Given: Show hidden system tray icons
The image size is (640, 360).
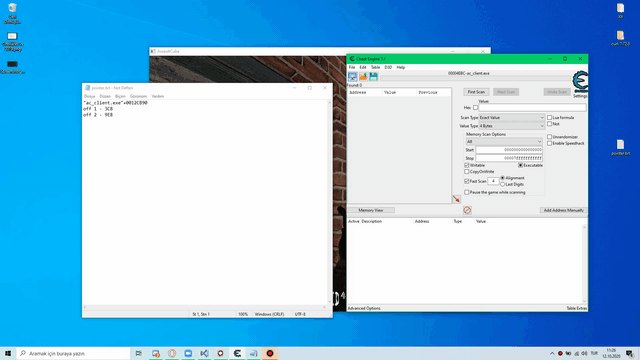Looking at the screenshot, I should [x=552, y=353].
